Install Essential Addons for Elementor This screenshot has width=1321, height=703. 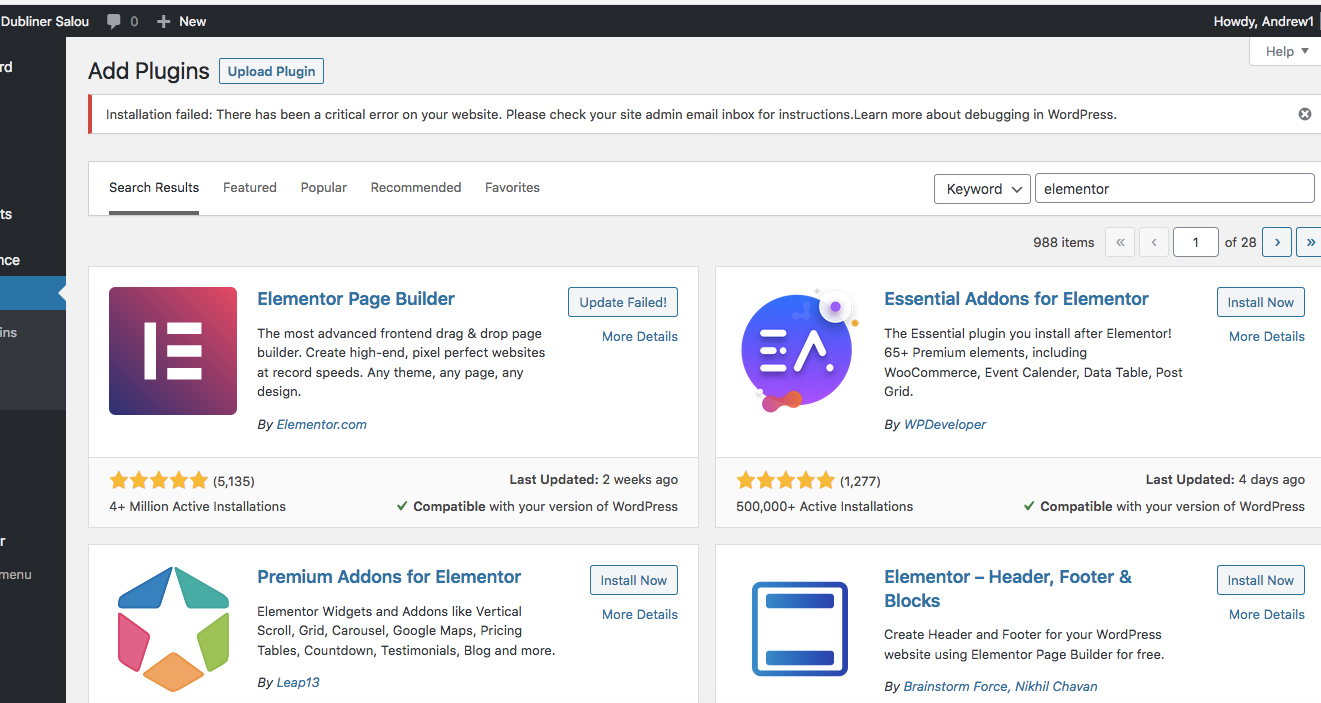[1260, 302]
